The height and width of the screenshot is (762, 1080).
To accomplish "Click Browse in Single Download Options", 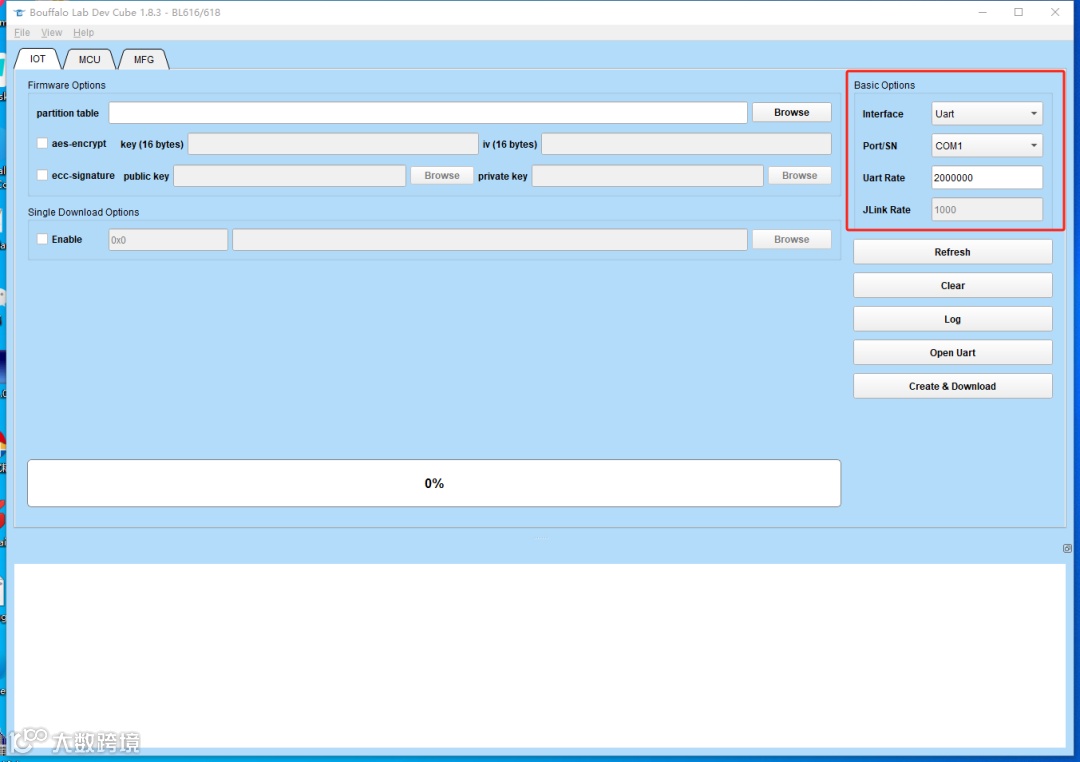I will (x=791, y=239).
